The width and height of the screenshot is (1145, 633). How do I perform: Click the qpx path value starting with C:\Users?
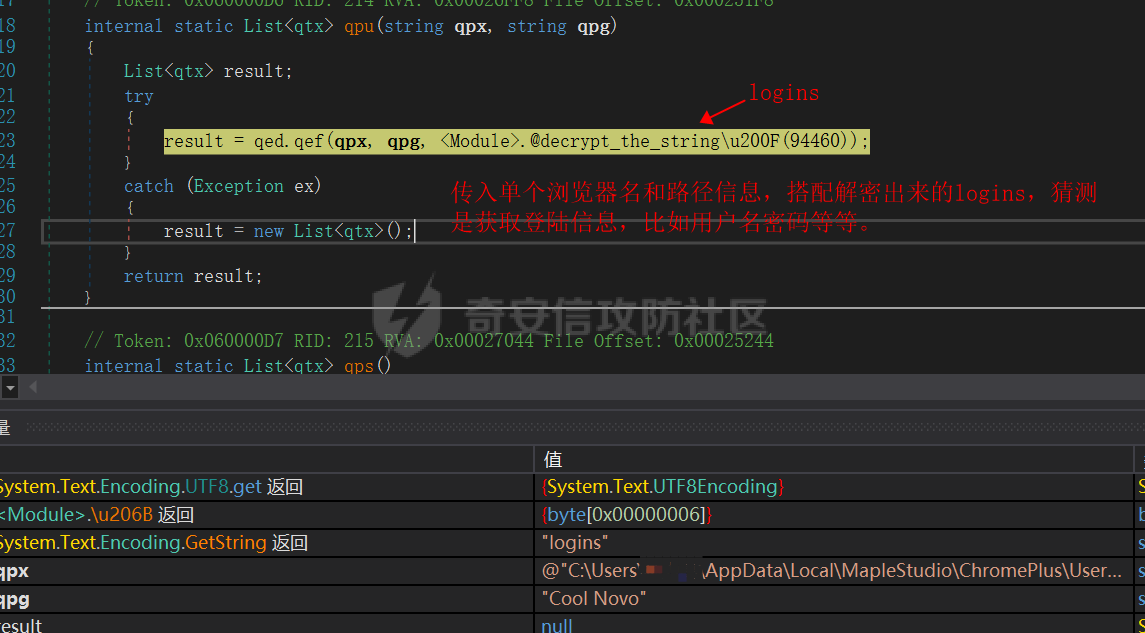tap(830, 571)
